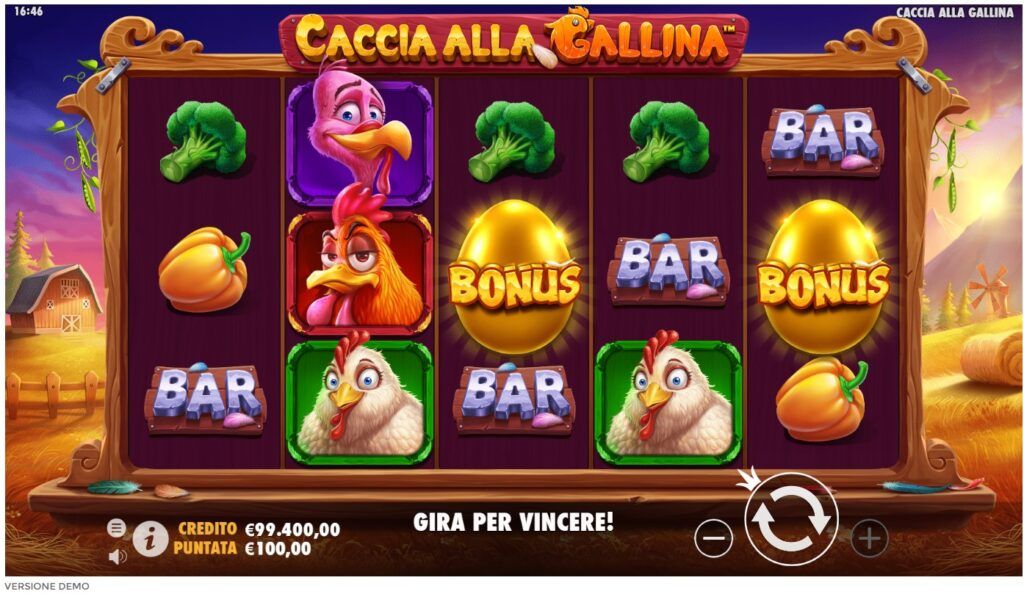Click the white hen on second reel
1024x594 pixels.
pos(360,398)
